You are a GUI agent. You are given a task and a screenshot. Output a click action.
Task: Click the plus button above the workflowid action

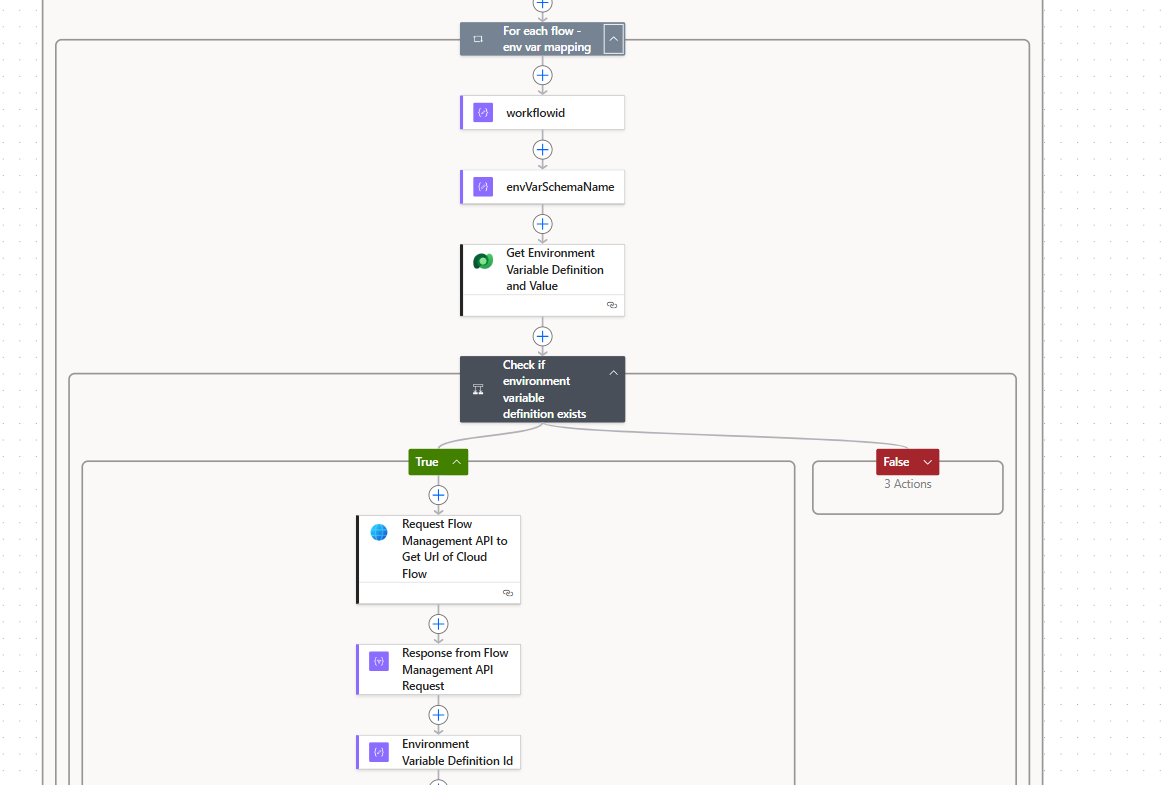pos(542,75)
